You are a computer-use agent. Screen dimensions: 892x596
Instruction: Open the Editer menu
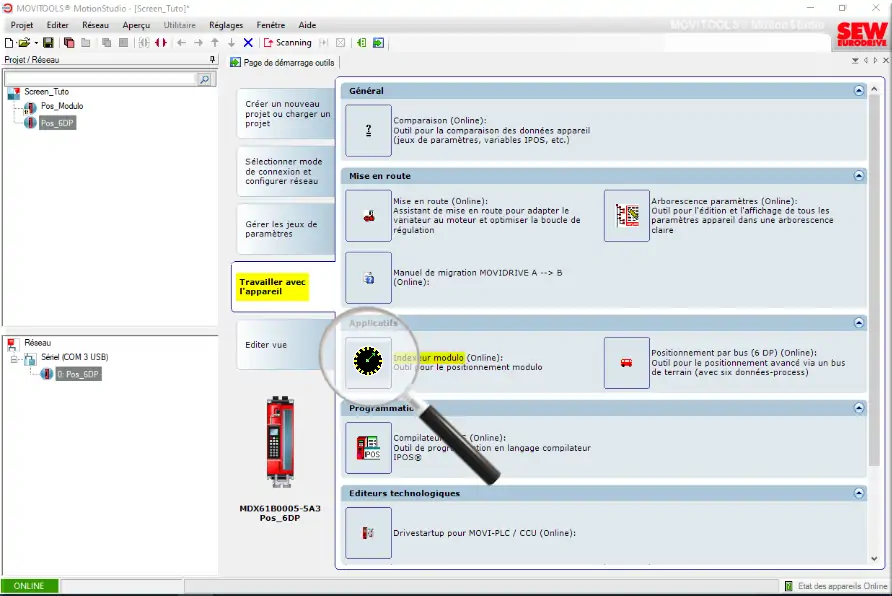[x=57, y=25]
